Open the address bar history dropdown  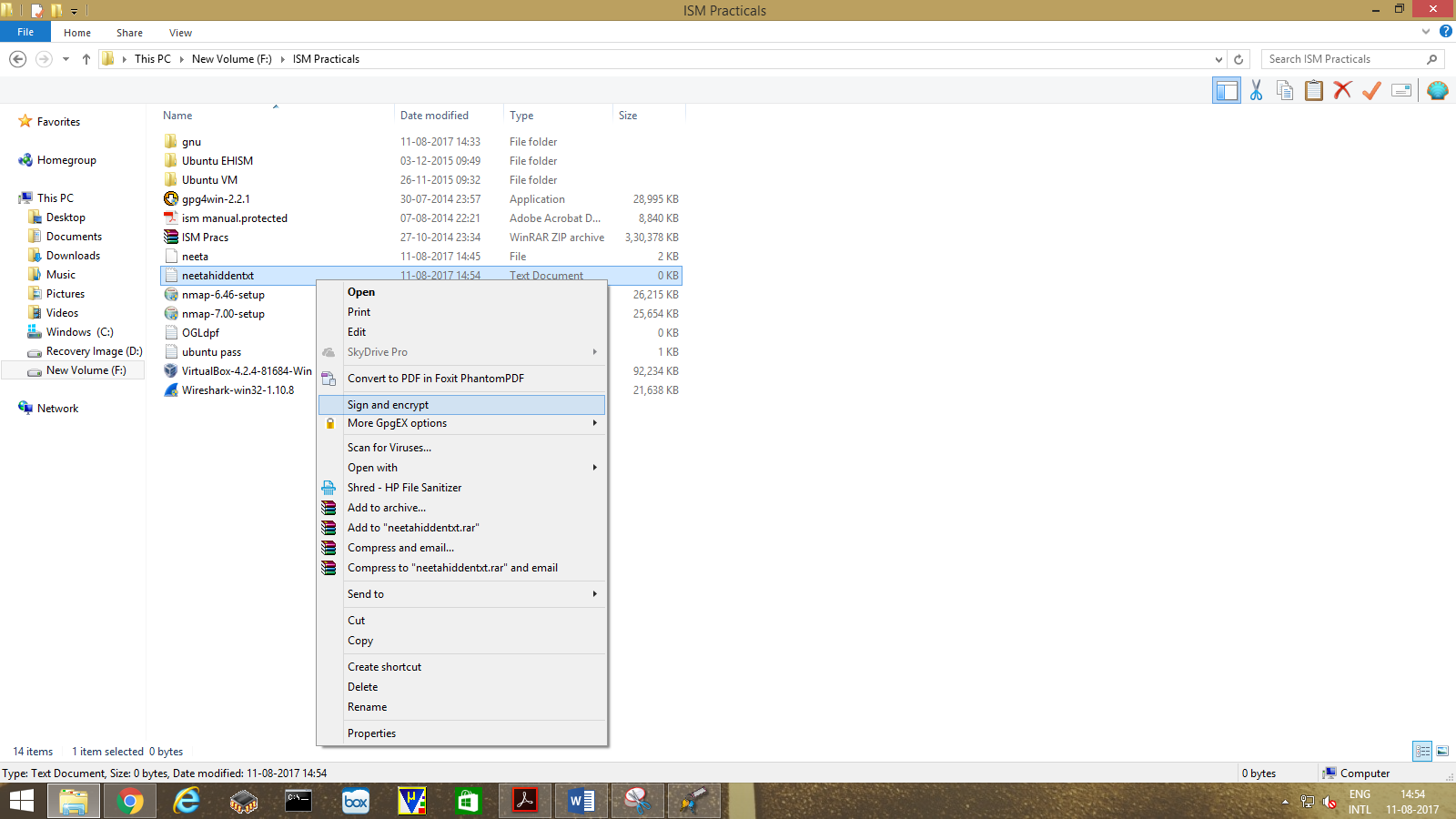point(1218,59)
